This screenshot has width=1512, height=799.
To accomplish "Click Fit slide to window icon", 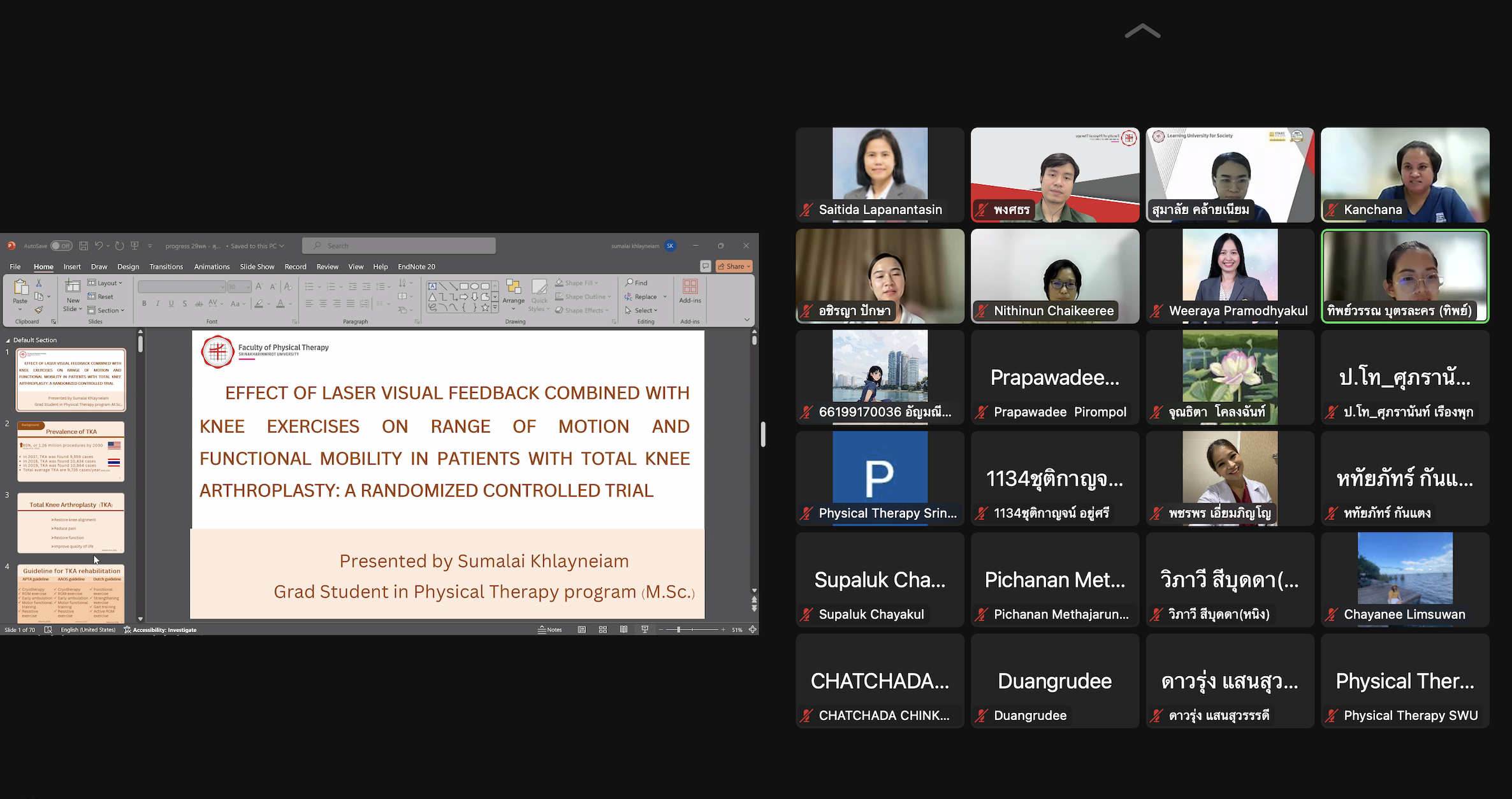I will tap(753, 630).
